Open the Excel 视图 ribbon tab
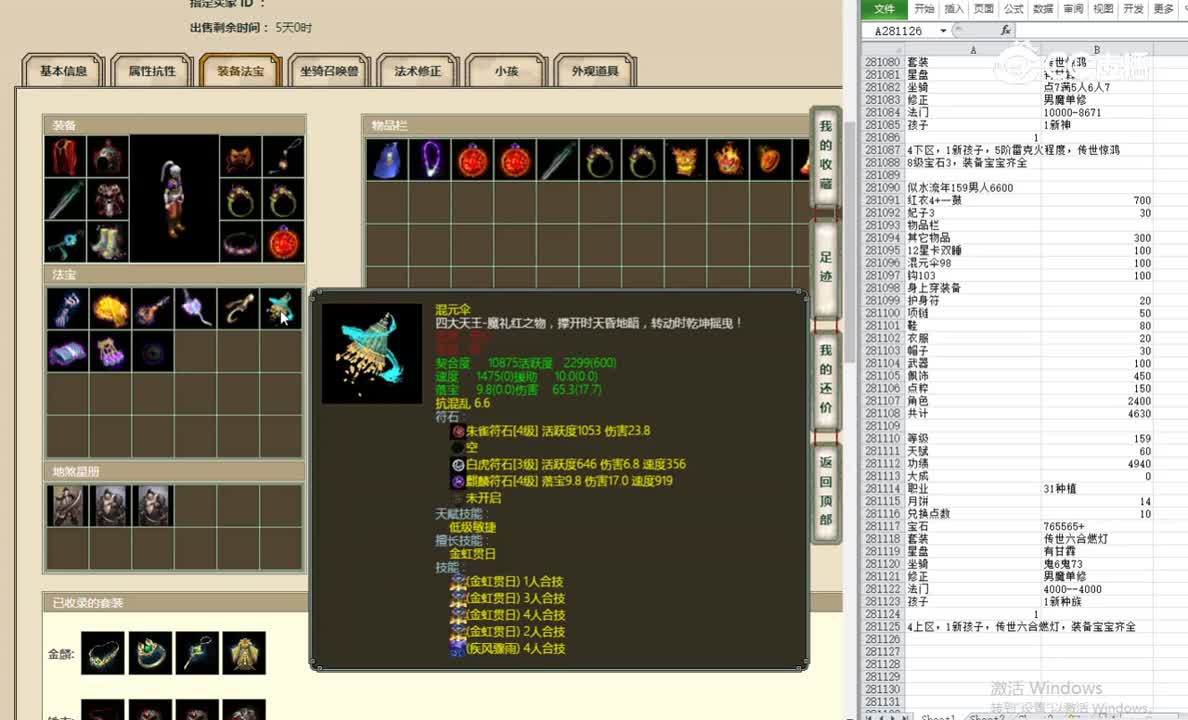The image size is (1188, 720). click(x=1103, y=9)
